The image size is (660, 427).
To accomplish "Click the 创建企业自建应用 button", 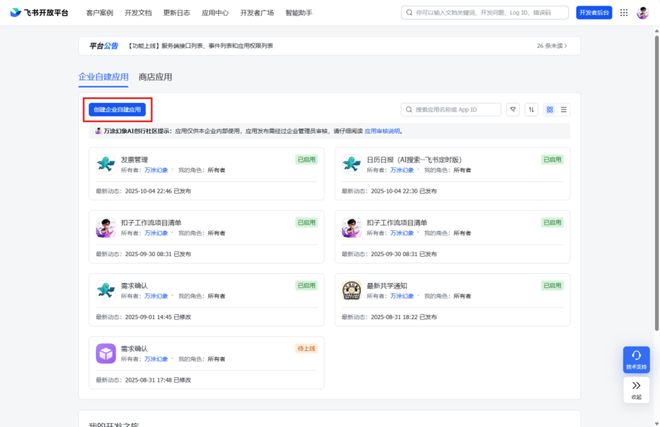I will (x=117, y=109).
